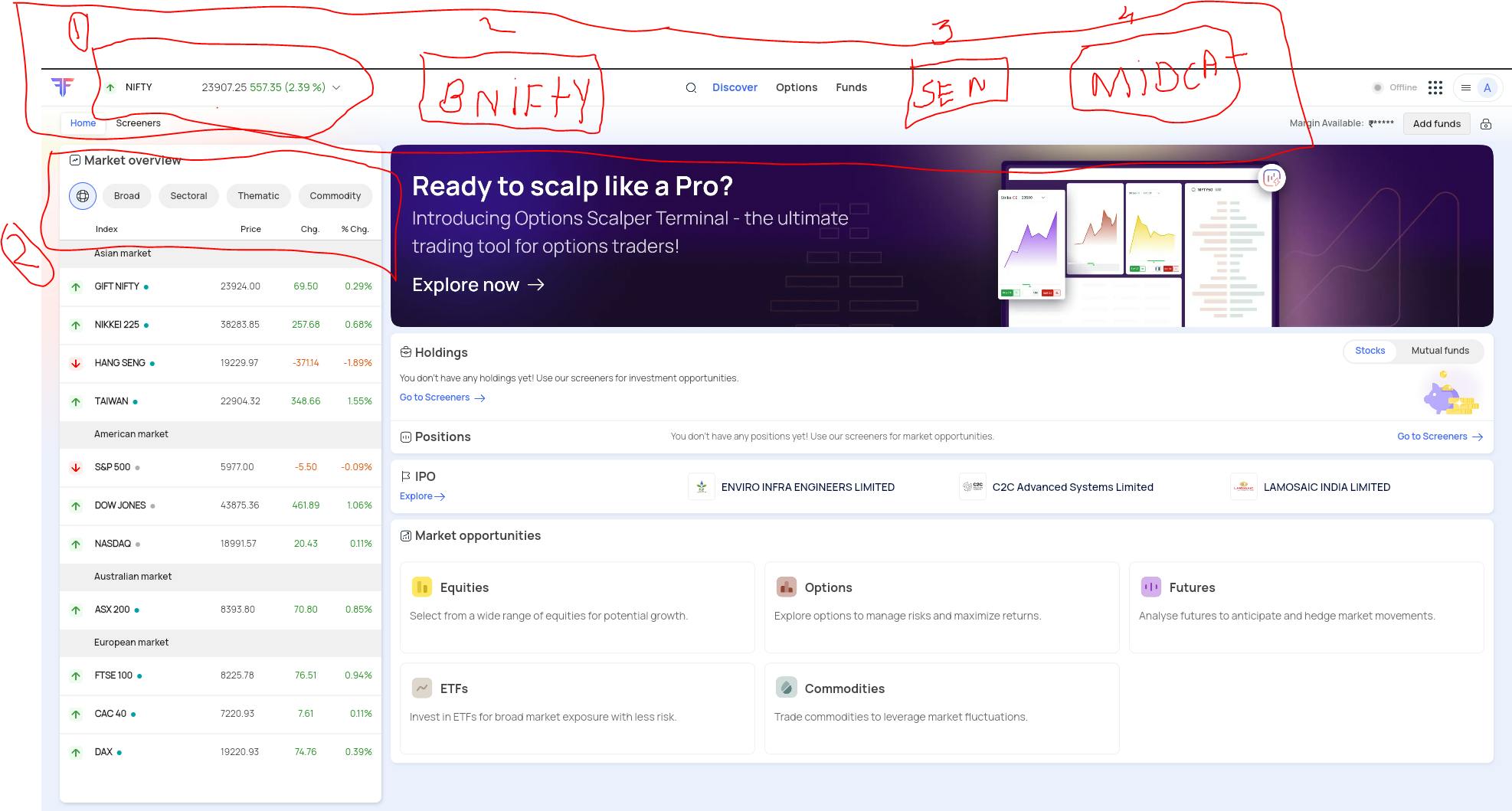Open search with the magnifier icon
The width and height of the screenshot is (1512, 811).
pos(691,88)
